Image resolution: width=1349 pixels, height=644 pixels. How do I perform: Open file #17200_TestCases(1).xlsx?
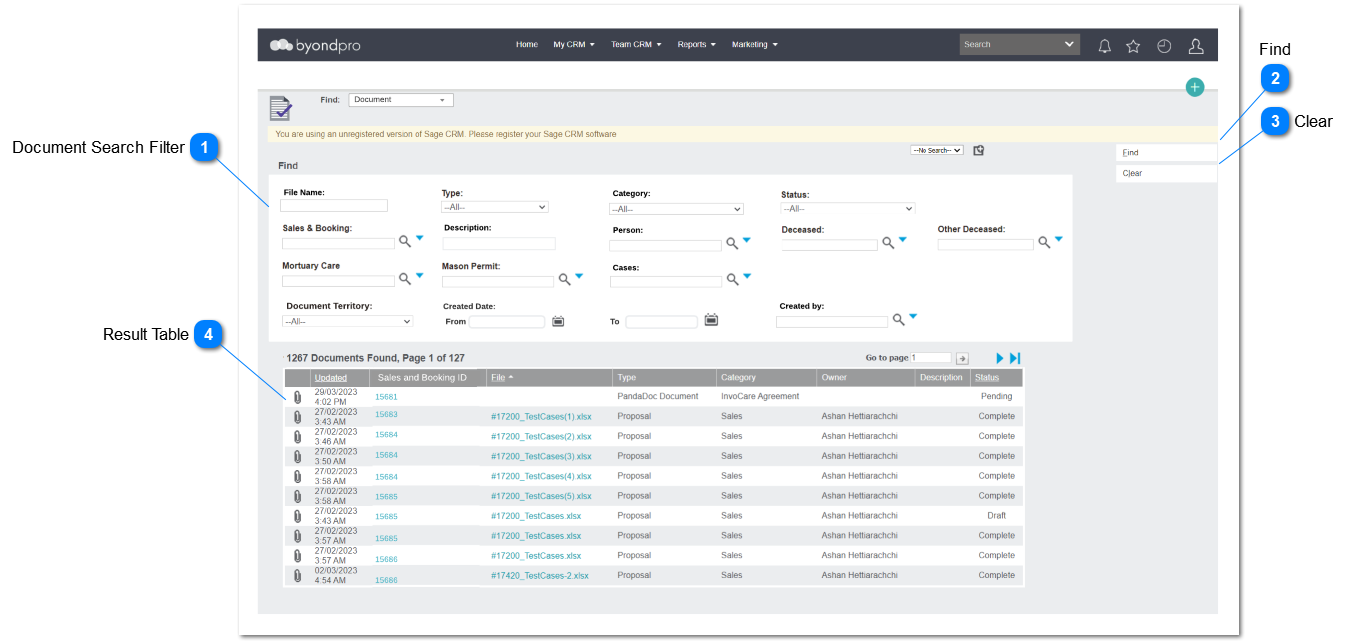[x=541, y=416]
